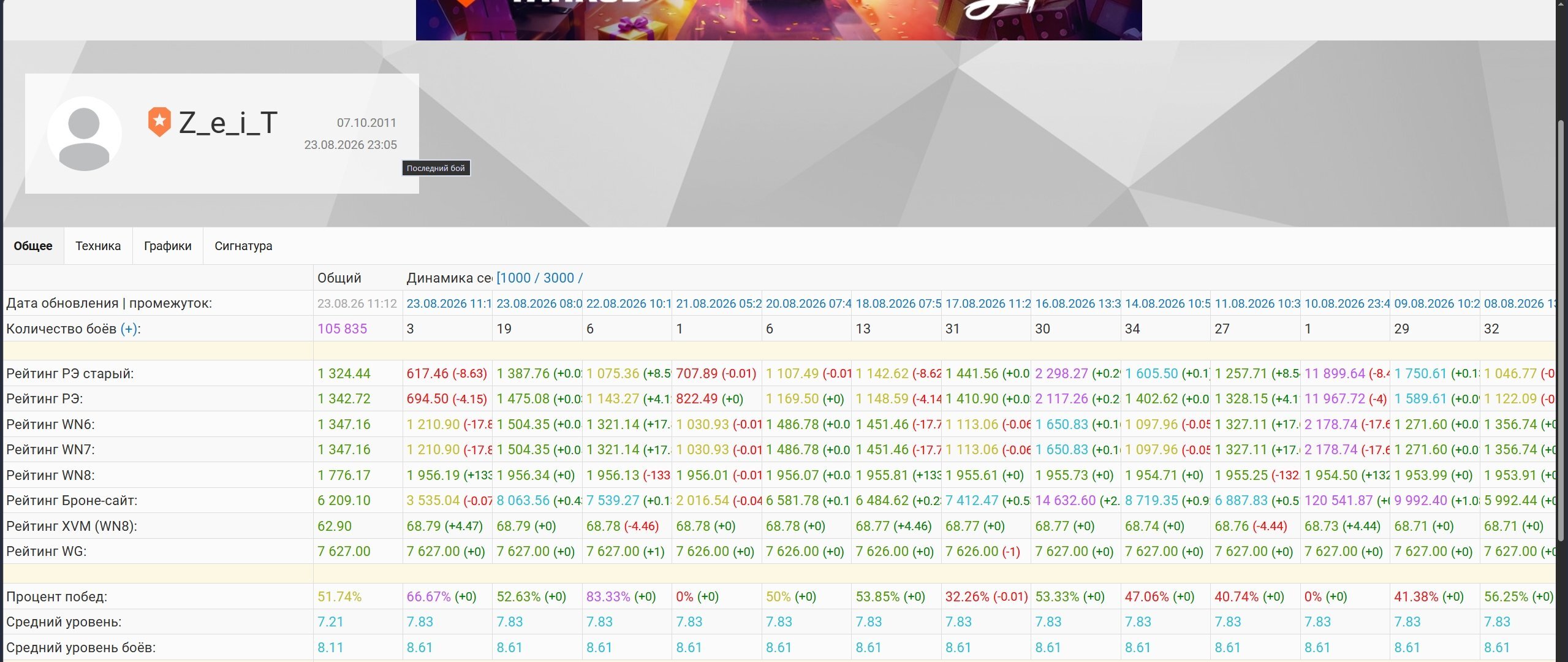Click the Средний уровень боёв row label

pos(81,647)
